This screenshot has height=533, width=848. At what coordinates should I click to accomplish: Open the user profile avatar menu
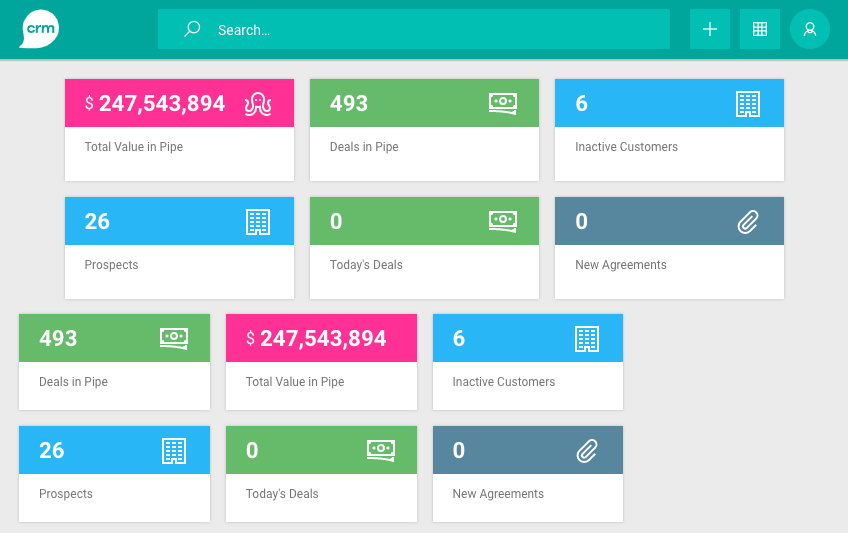tap(810, 29)
